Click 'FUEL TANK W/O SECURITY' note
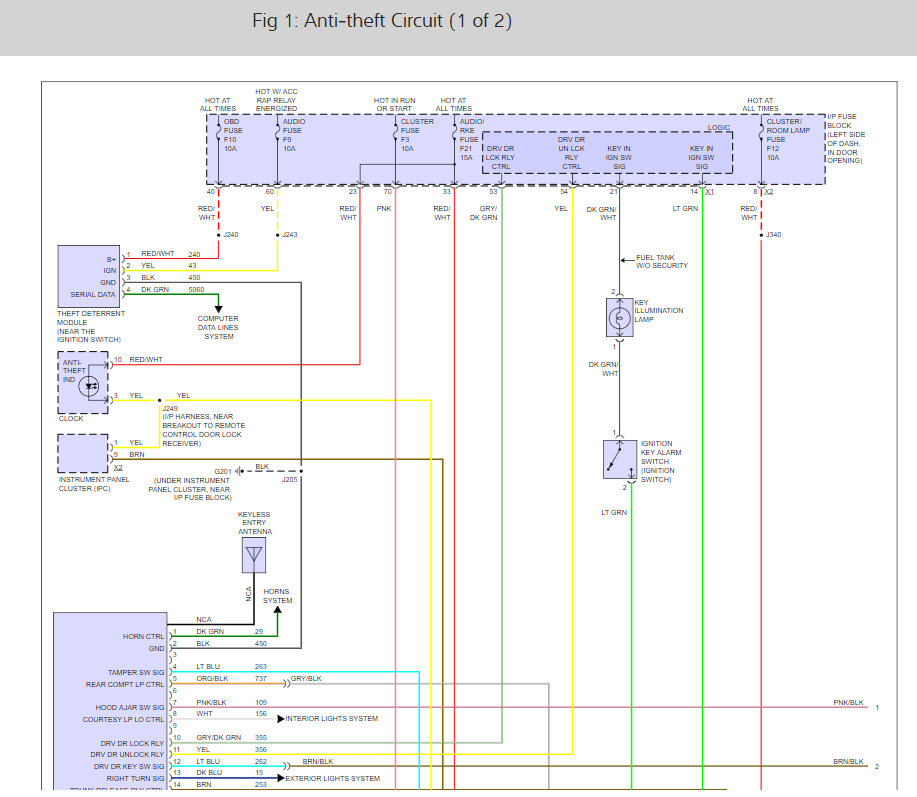 click(x=662, y=261)
